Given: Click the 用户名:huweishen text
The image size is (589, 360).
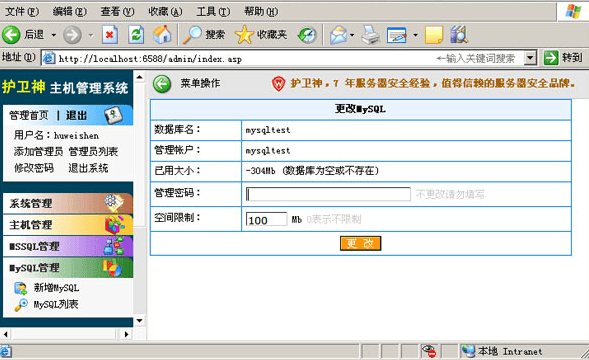Looking at the screenshot, I should 56,135.
